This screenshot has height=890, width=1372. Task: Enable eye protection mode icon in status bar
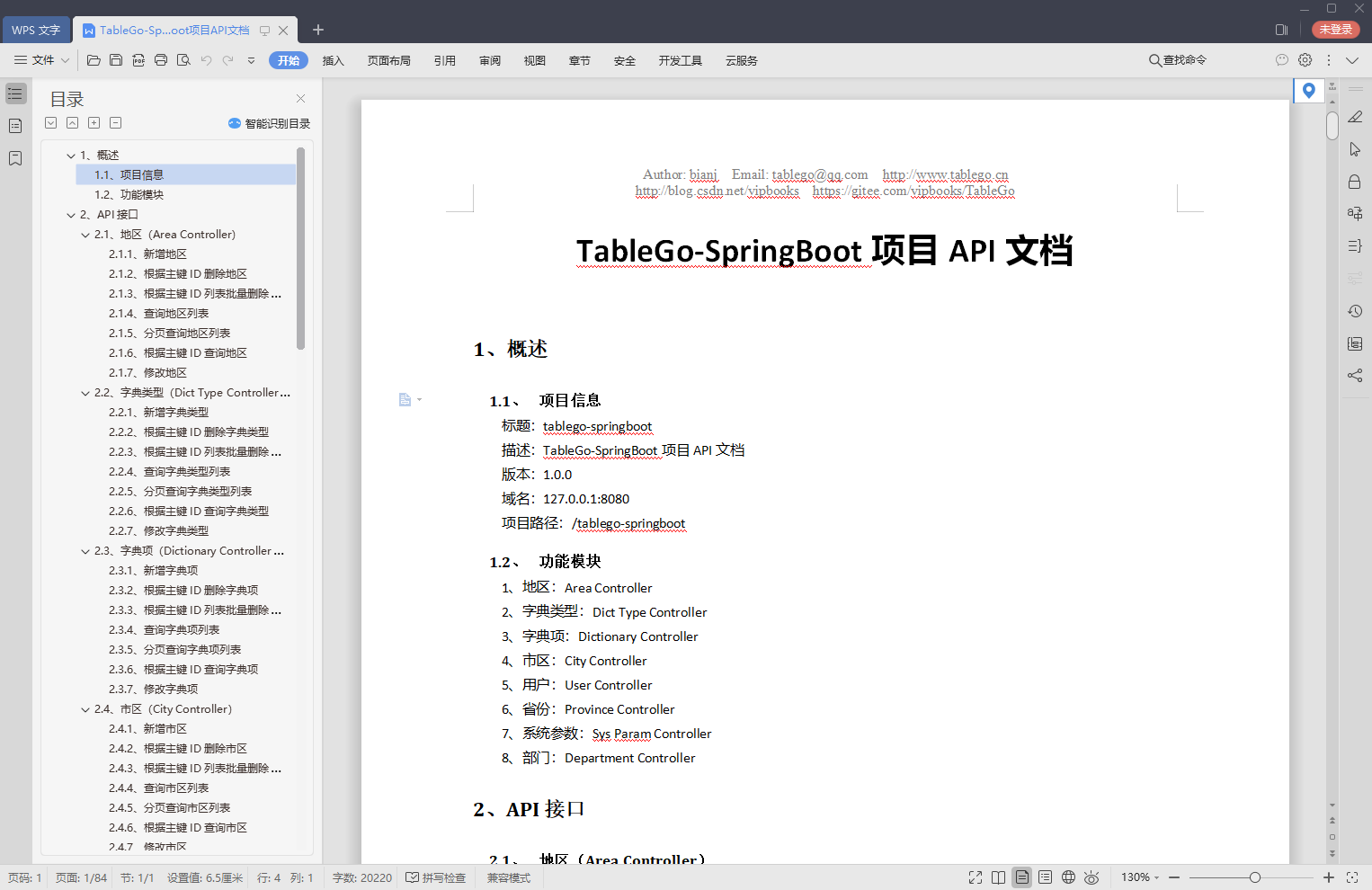(x=1091, y=877)
